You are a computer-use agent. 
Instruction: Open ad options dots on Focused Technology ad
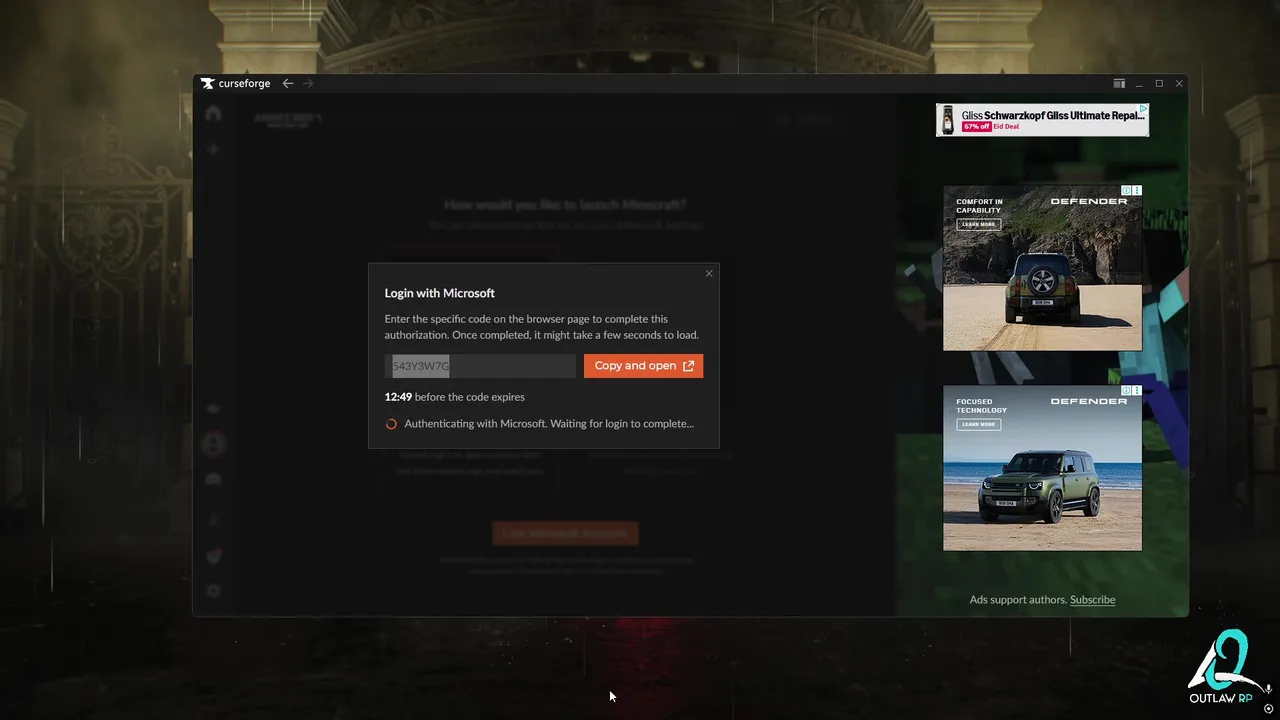(x=1137, y=390)
